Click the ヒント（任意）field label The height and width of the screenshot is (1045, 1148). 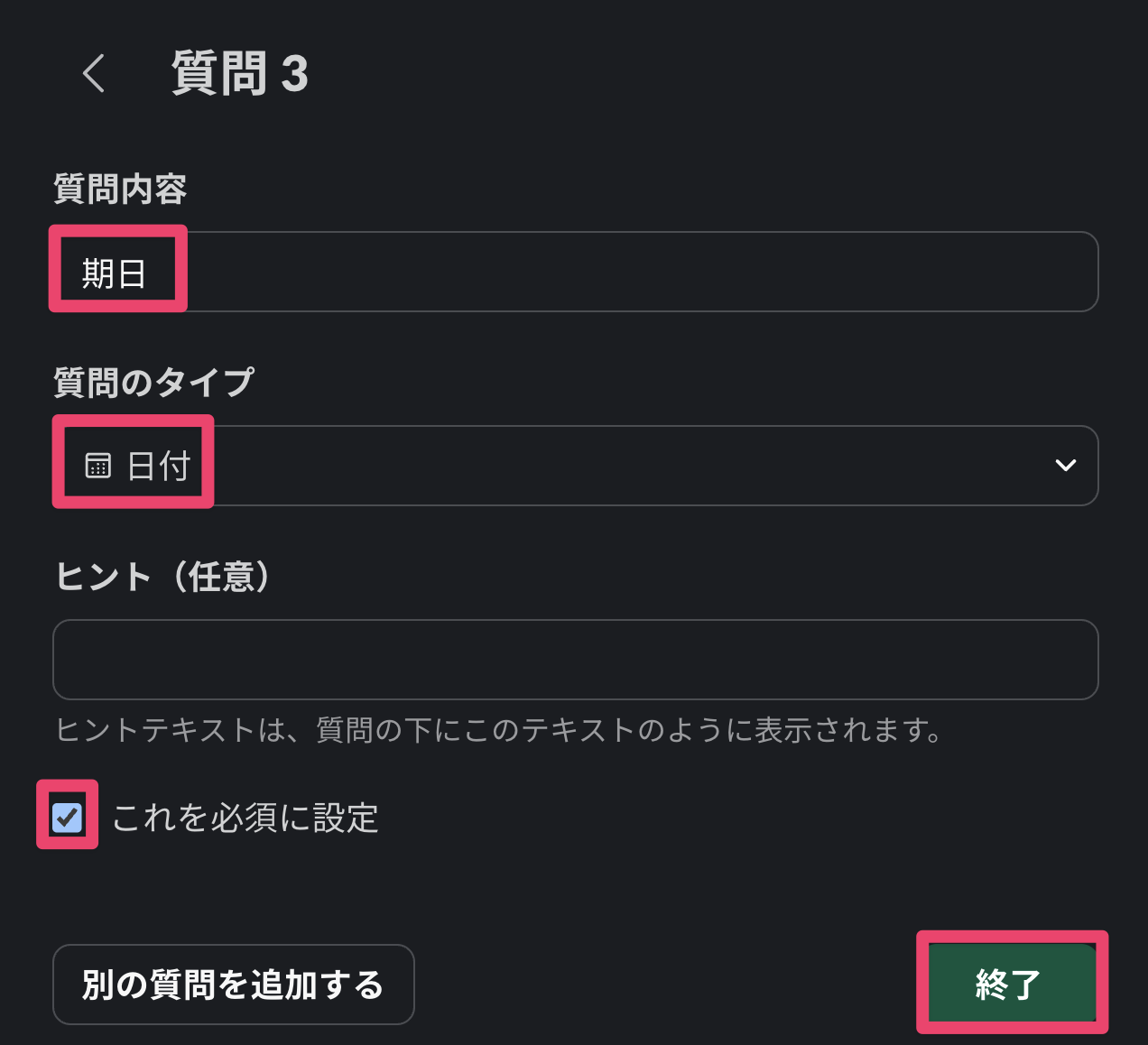[x=162, y=577]
